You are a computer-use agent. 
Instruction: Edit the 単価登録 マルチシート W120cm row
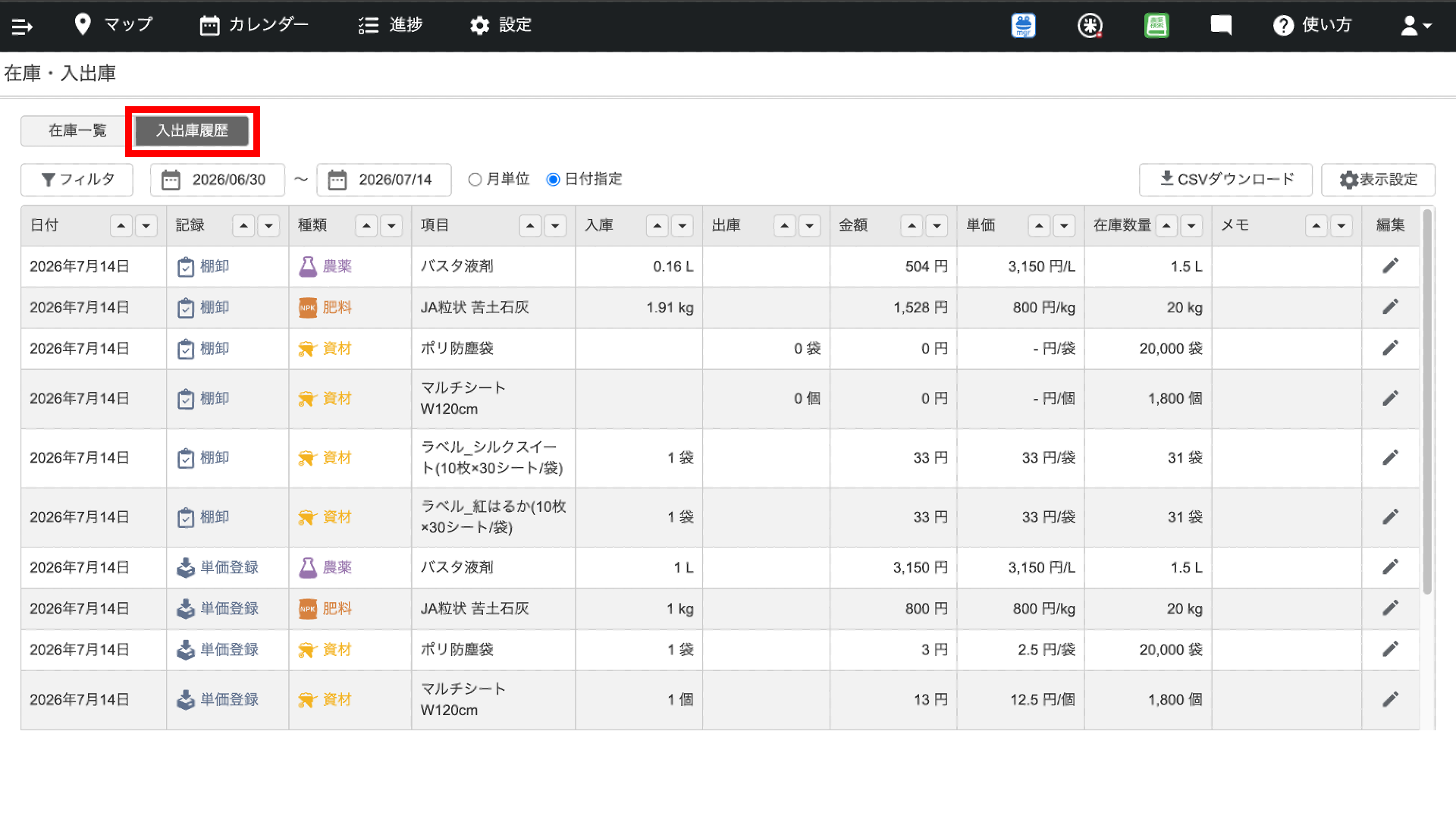[x=1390, y=700]
